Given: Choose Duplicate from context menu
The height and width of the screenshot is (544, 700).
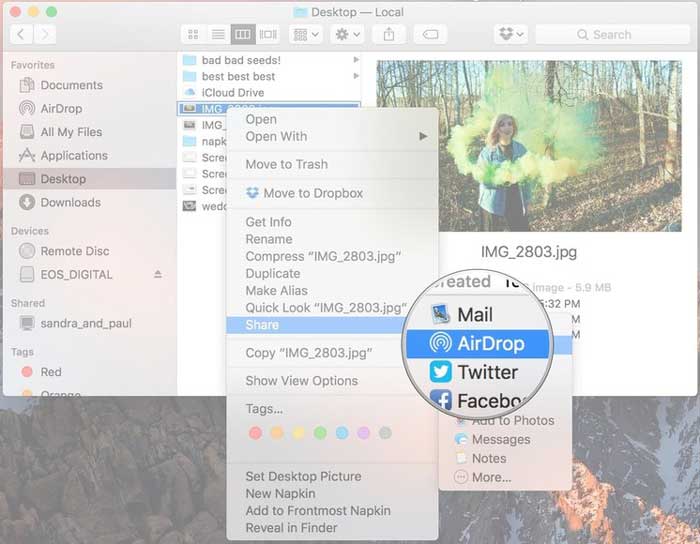Looking at the screenshot, I should coord(273,274).
